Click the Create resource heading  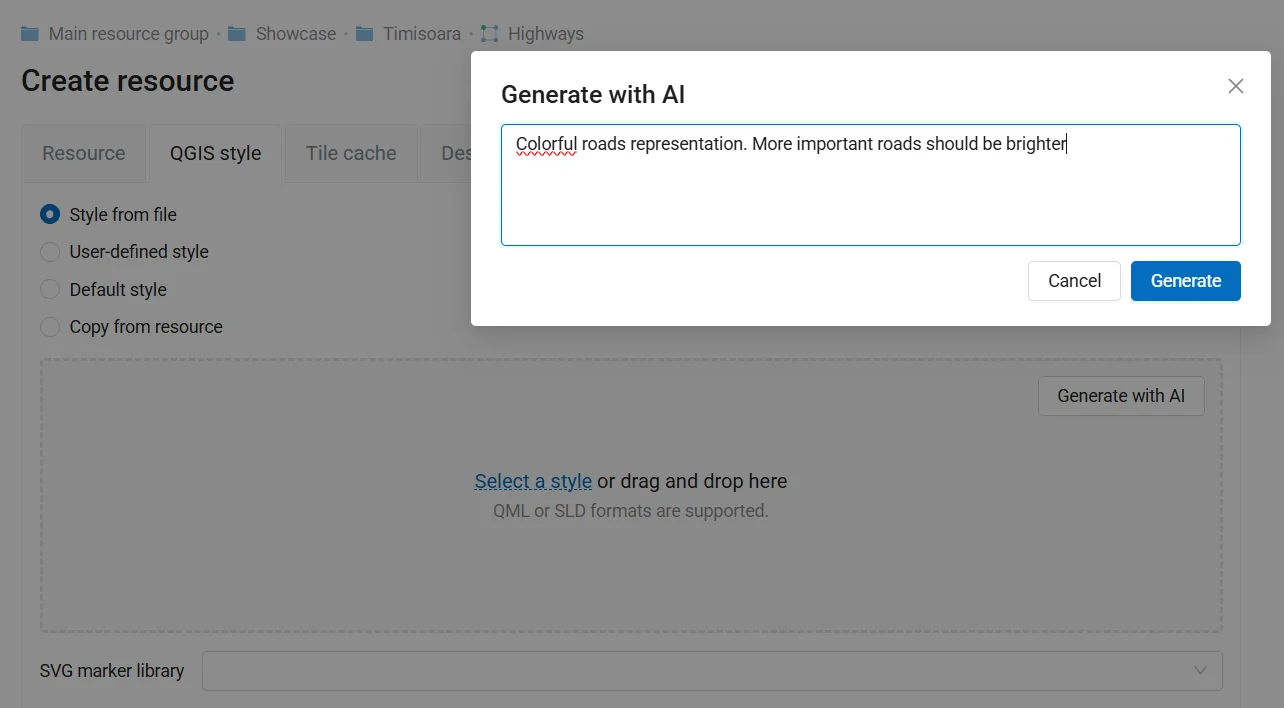coord(128,81)
